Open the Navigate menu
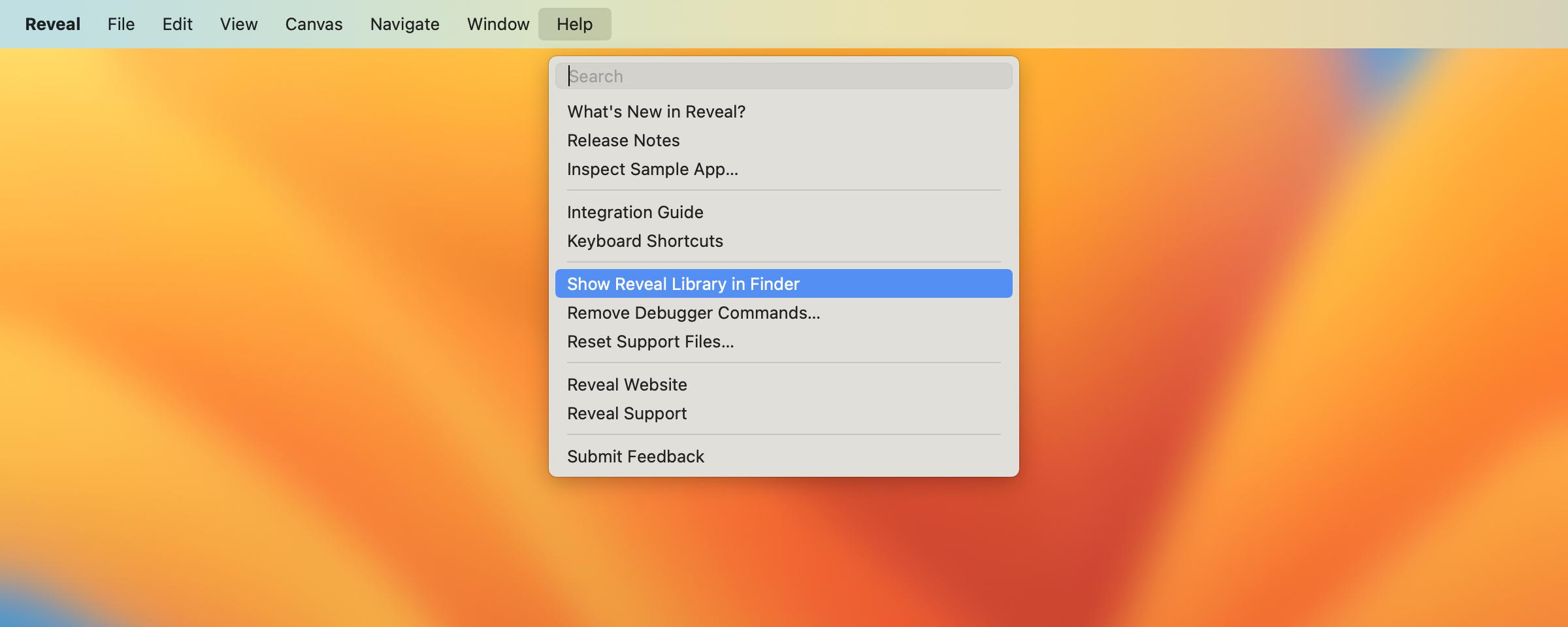The image size is (1568, 627). tap(404, 24)
